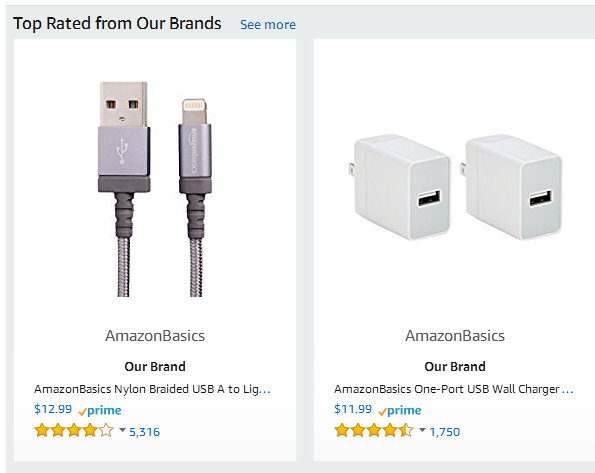Click the USB Lightning cable product image

[x=155, y=189]
